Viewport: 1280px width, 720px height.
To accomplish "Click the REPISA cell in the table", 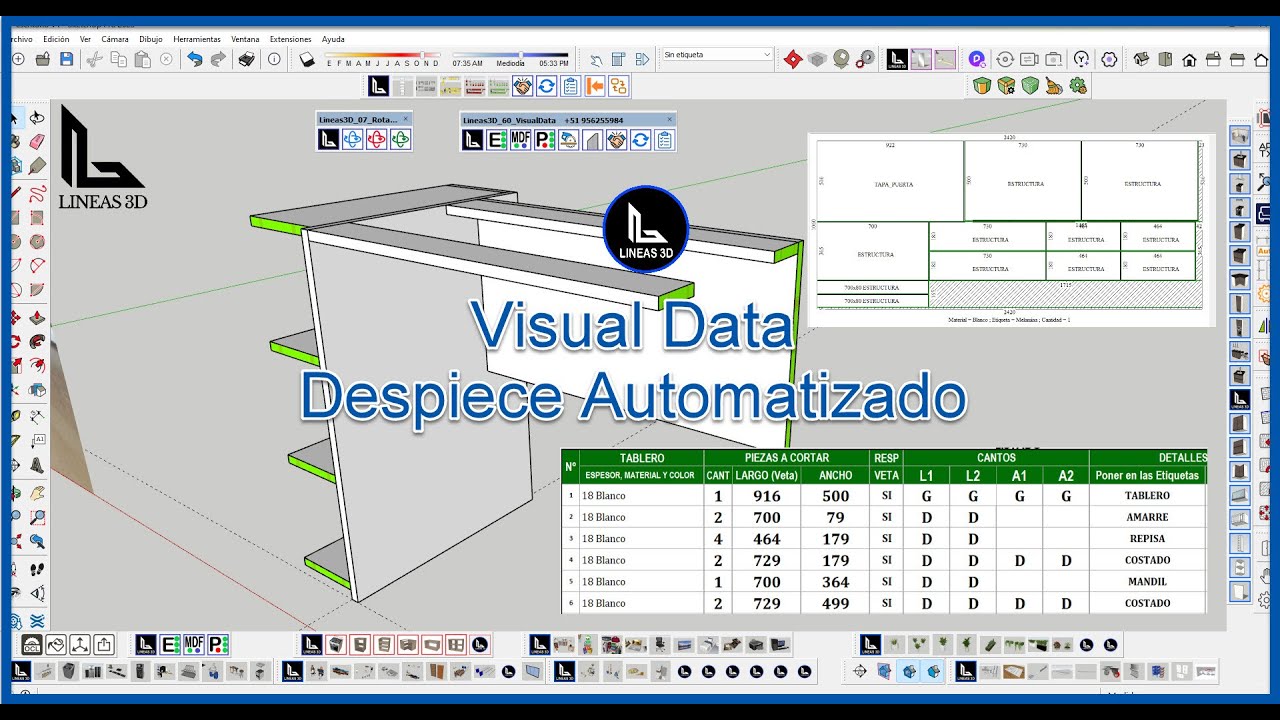I will click(1147, 539).
